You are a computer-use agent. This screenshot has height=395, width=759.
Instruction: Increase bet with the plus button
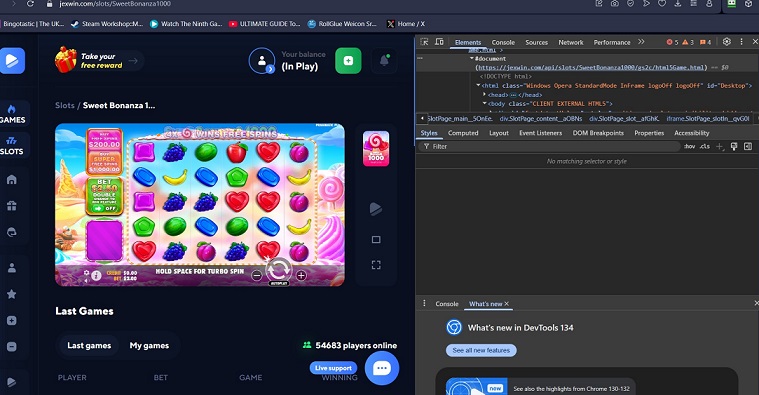[x=301, y=275]
